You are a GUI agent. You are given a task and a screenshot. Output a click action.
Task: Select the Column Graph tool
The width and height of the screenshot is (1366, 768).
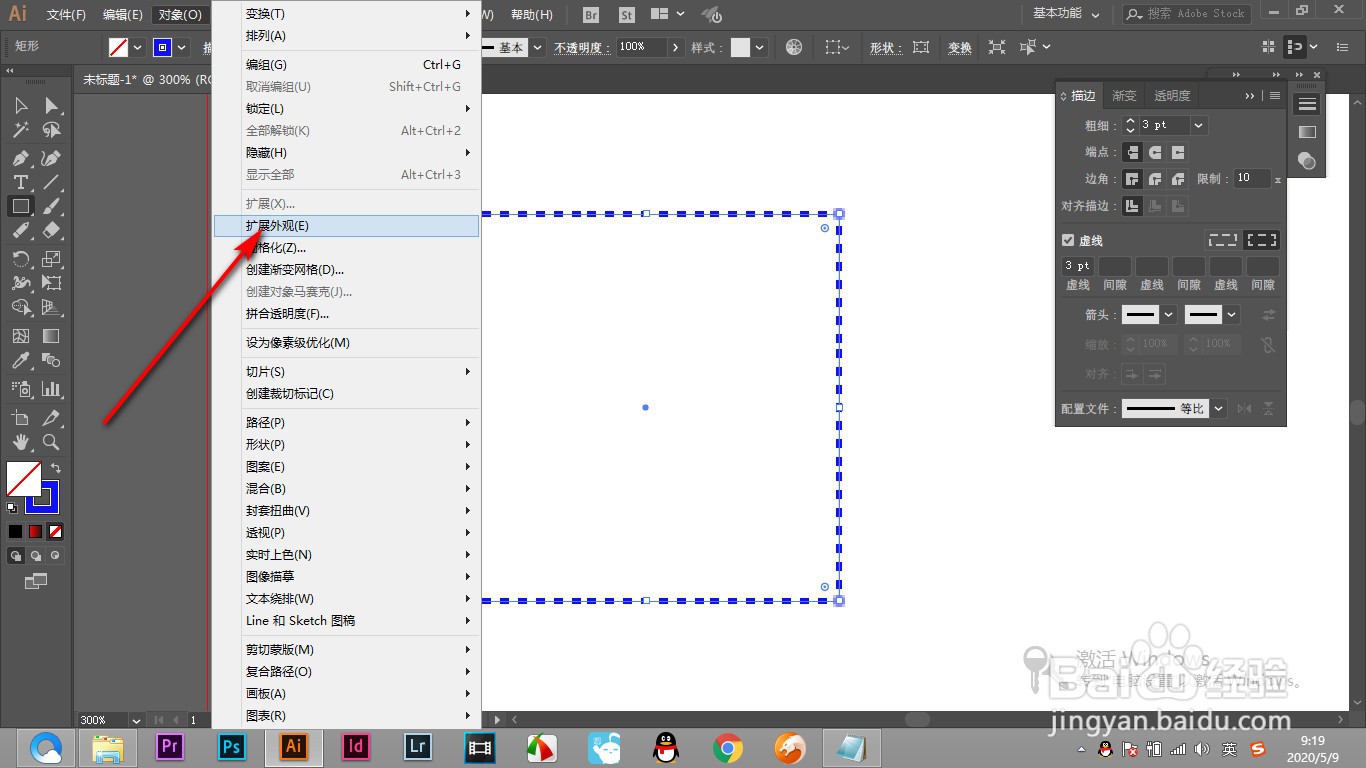pyautogui.click(x=51, y=389)
